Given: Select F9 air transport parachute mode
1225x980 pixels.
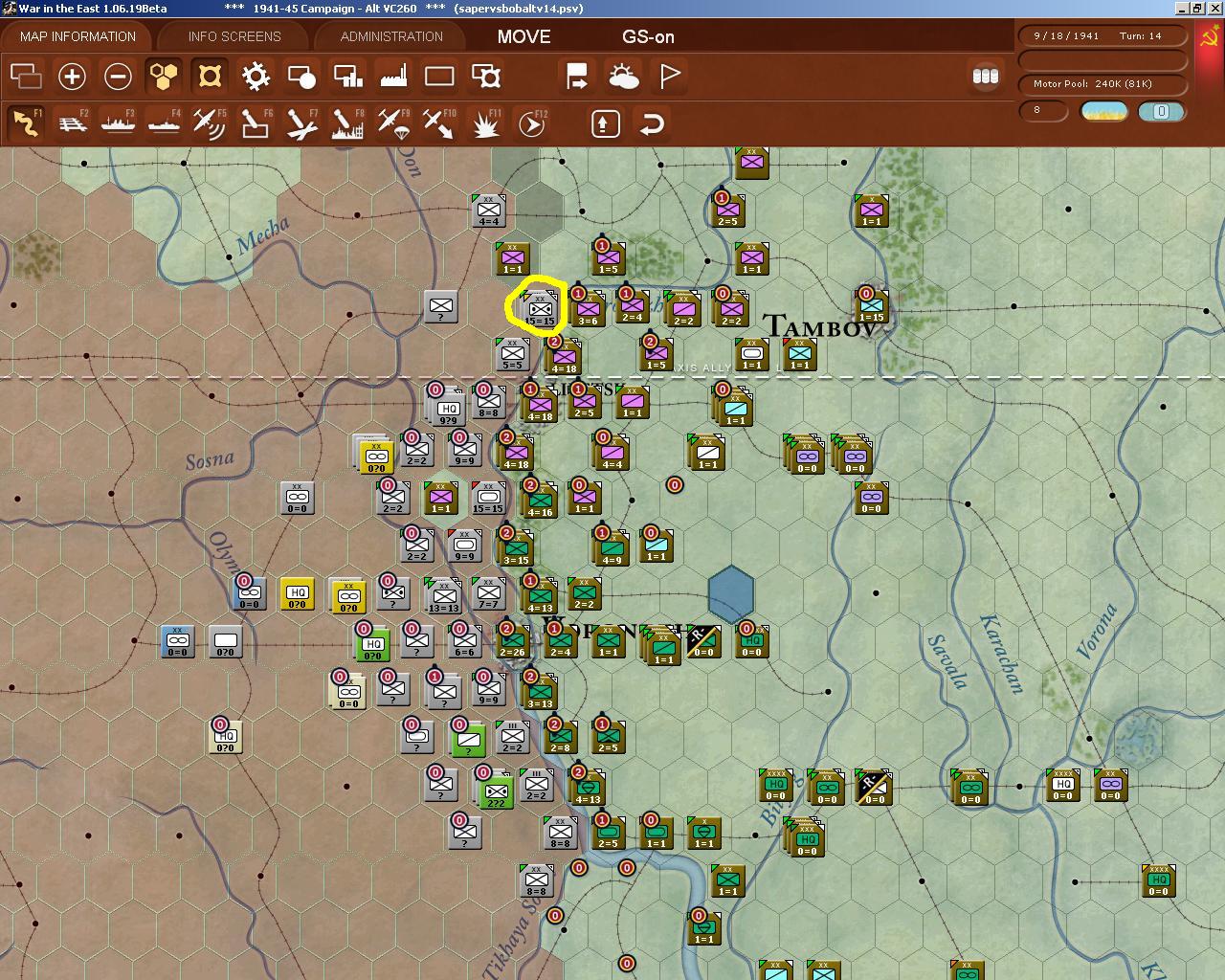Looking at the screenshot, I should coord(393,123).
